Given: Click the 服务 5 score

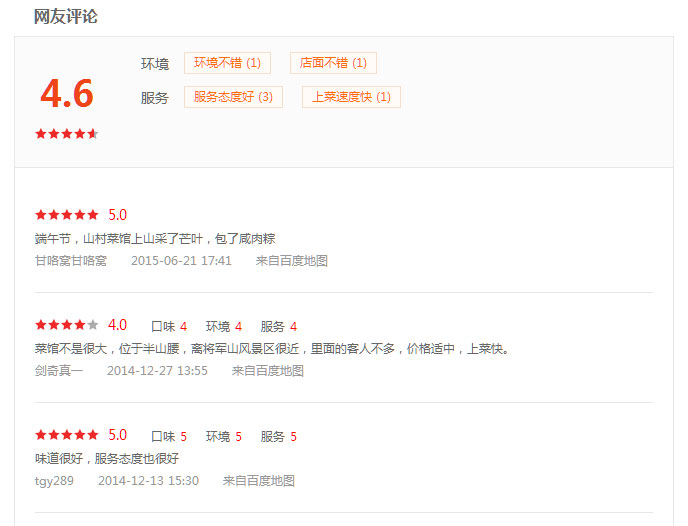Looking at the screenshot, I should 279,437.
